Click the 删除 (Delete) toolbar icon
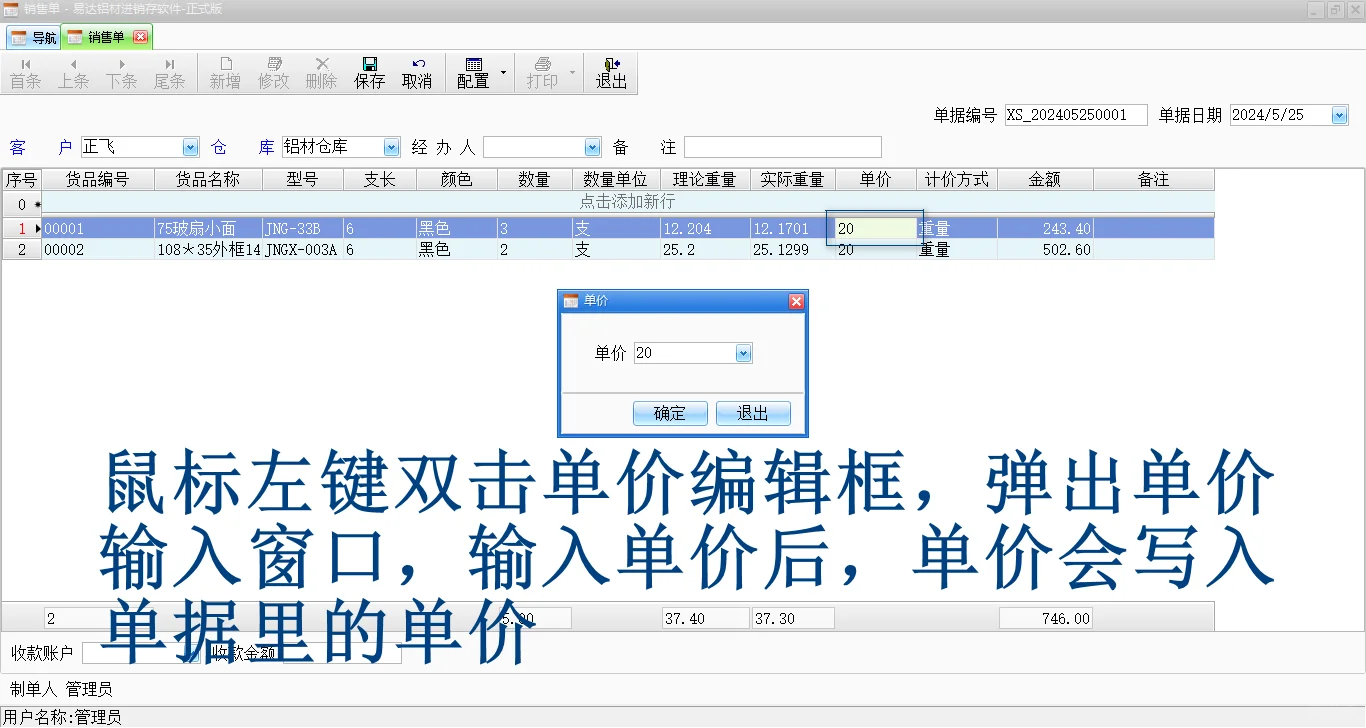The width and height of the screenshot is (1366, 728). (x=321, y=72)
